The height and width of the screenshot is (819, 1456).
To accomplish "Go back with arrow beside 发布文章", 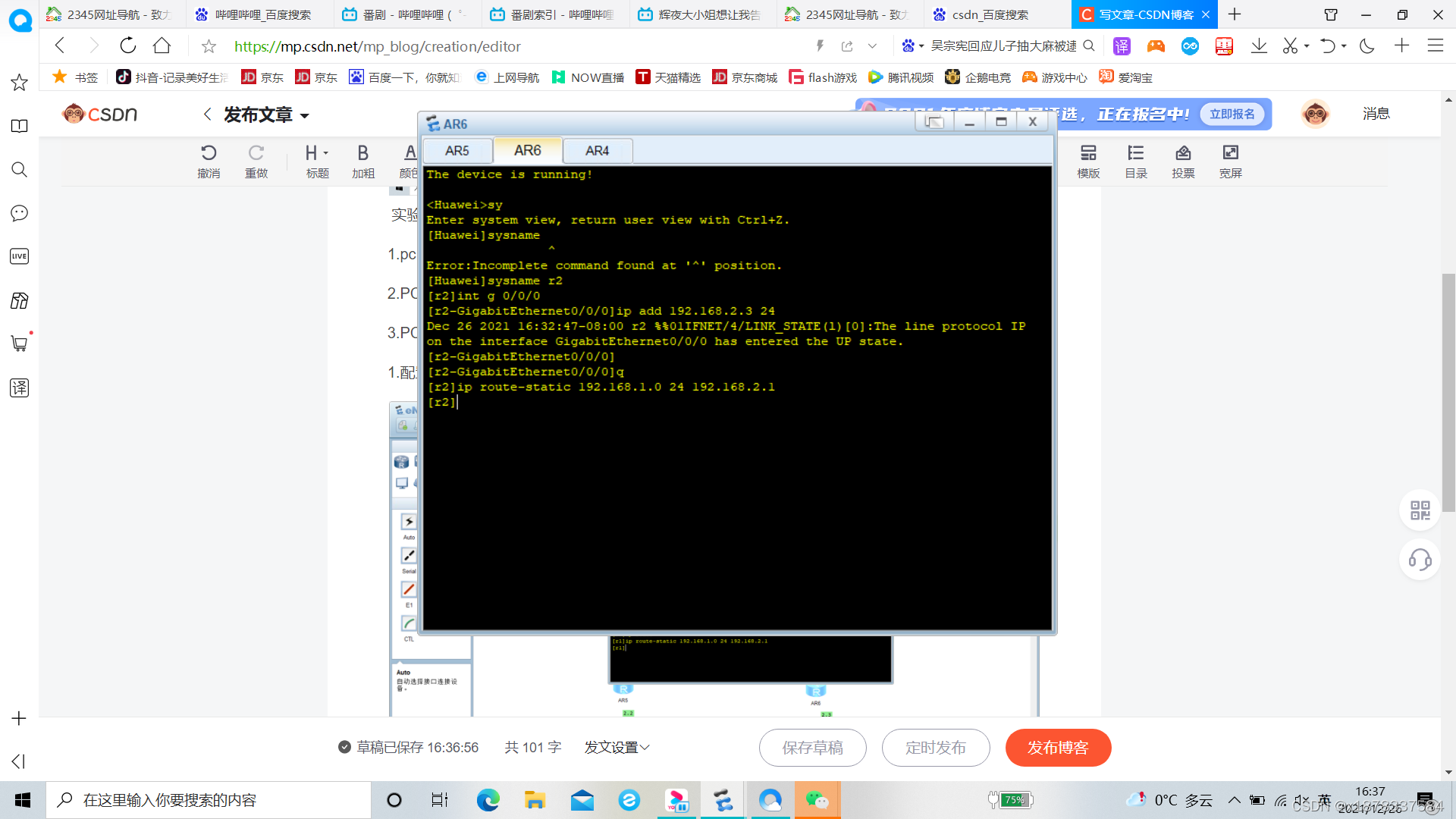I will tap(207, 114).
